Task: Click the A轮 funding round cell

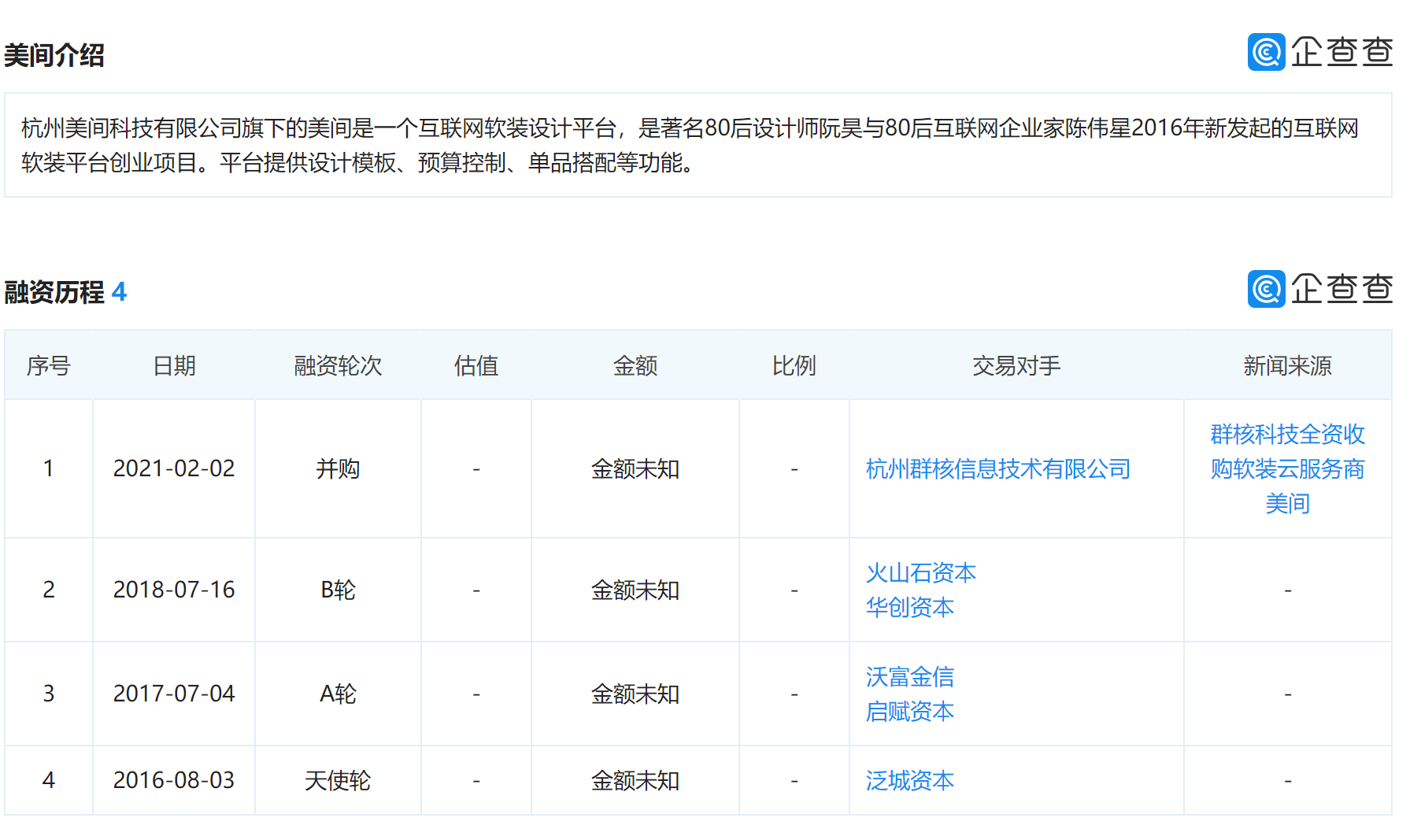Action: [338, 694]
